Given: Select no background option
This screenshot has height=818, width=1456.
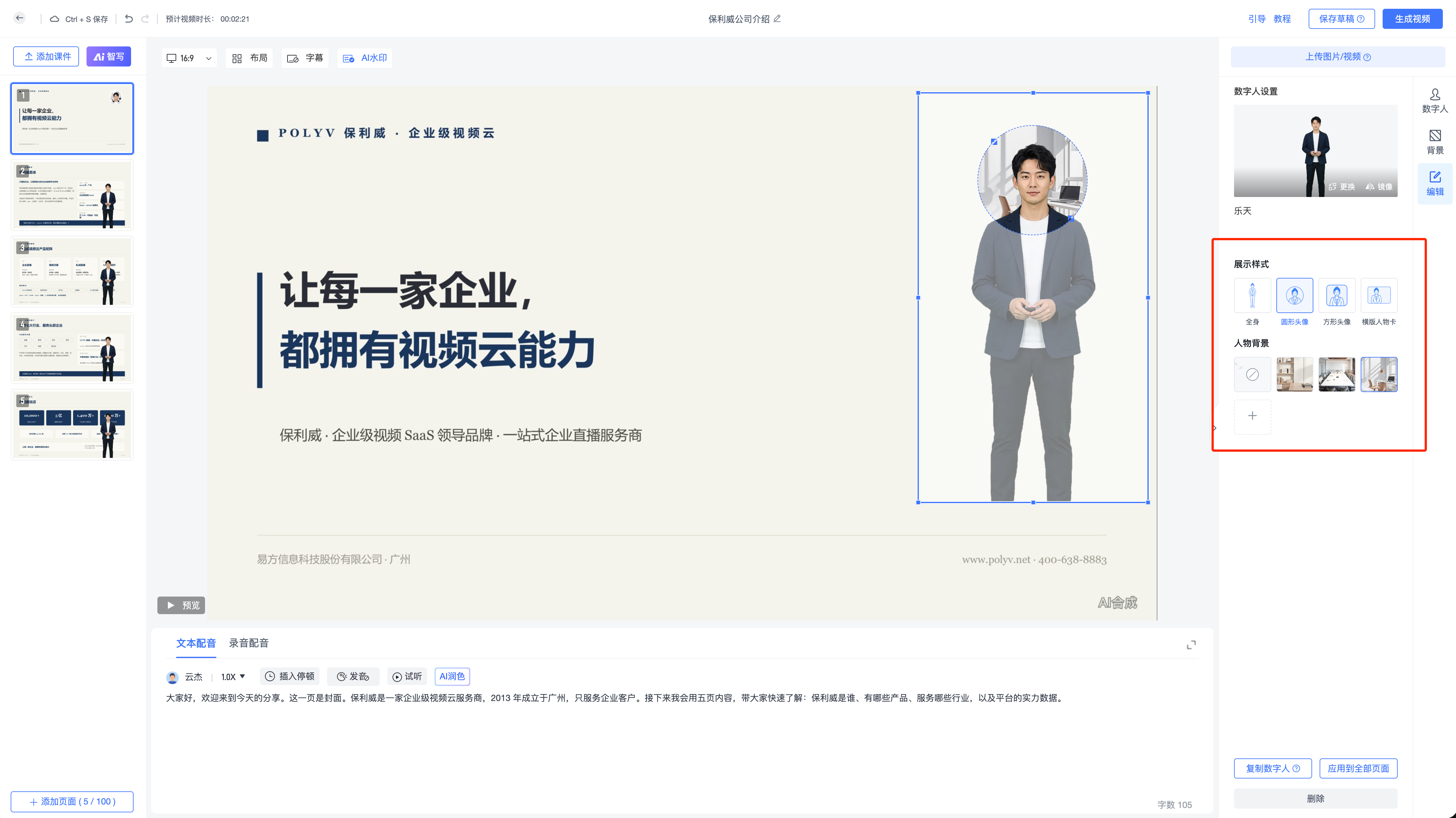Looking at the screenshot, I should [x=1253, y=374].
